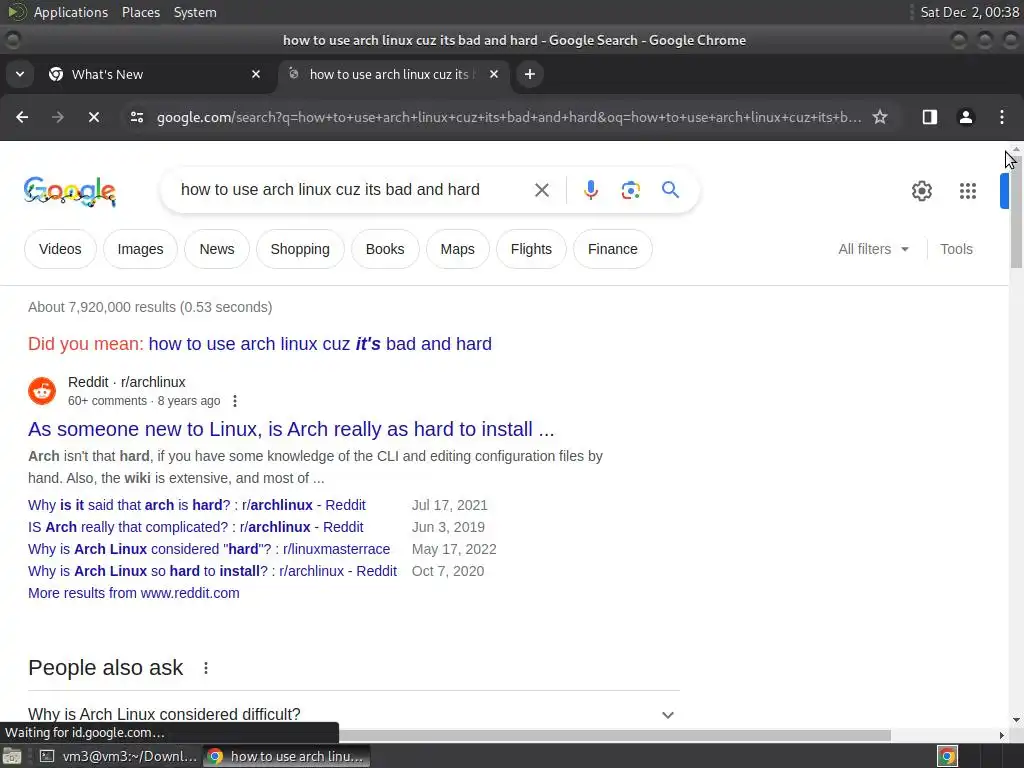Open the Places menu in top panel

[141, 12]
